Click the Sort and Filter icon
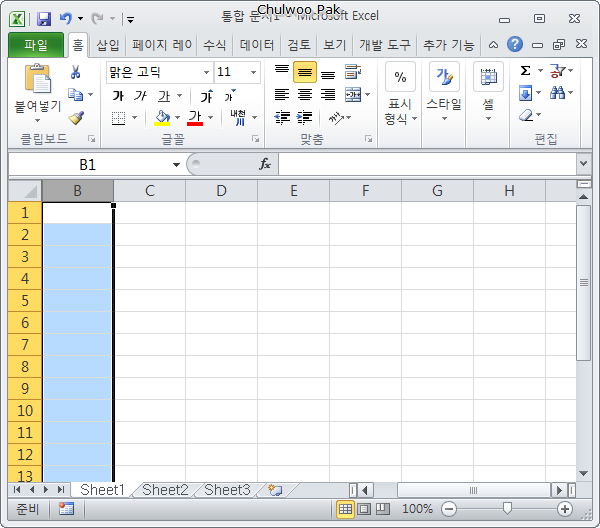This screenshot has width=600, height=528. (x=557, y=71)
